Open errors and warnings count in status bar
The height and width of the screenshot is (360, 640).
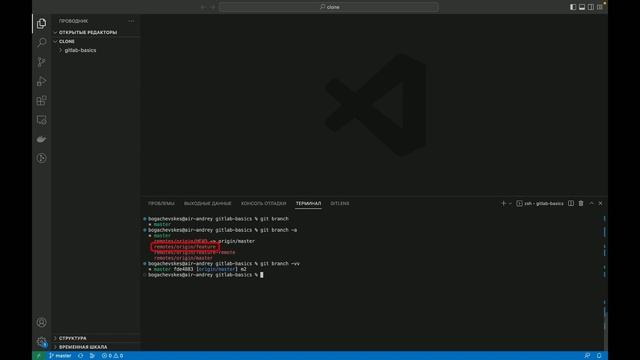(112, 356)
